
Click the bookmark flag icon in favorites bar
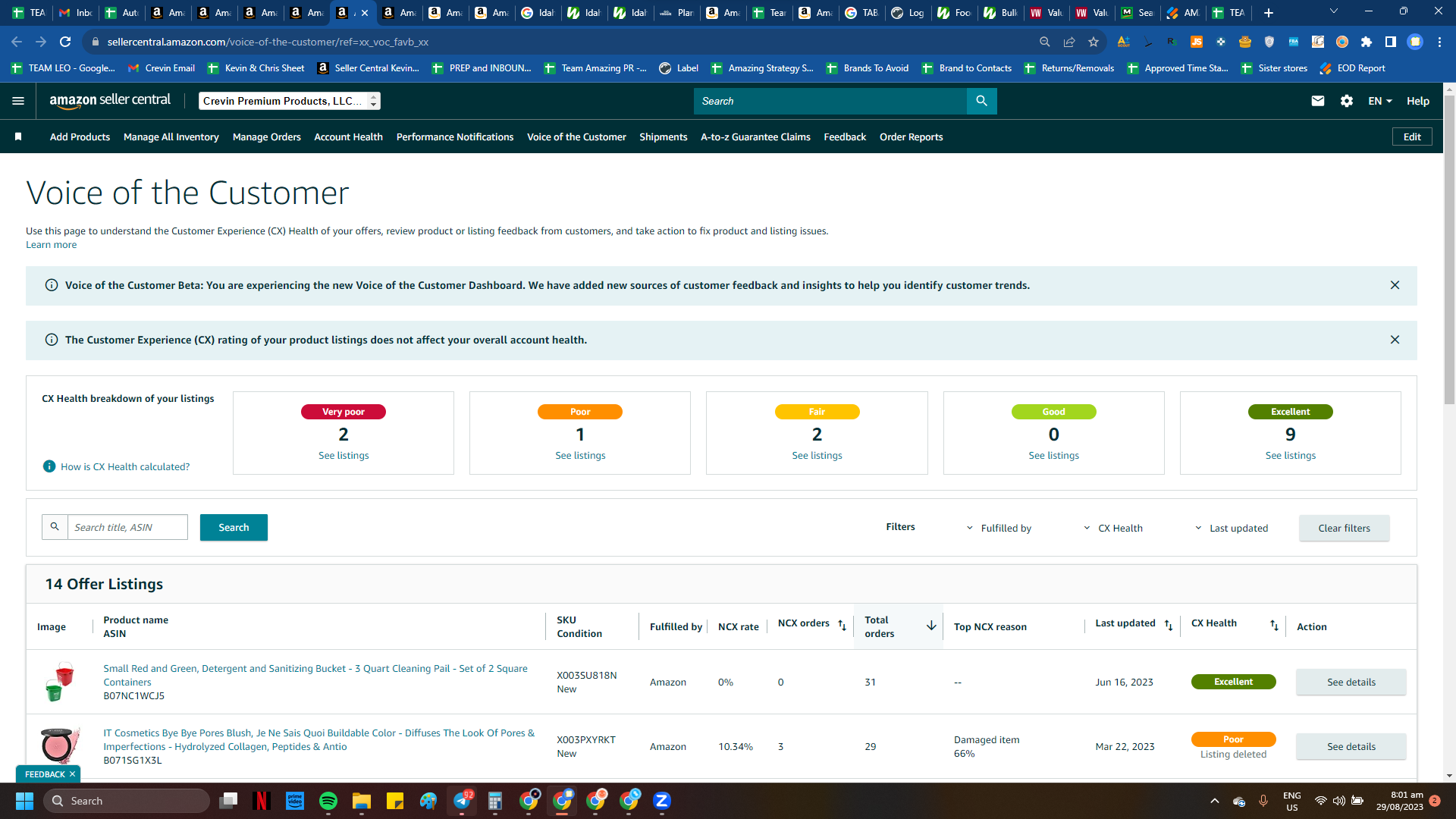click(18, 136)
